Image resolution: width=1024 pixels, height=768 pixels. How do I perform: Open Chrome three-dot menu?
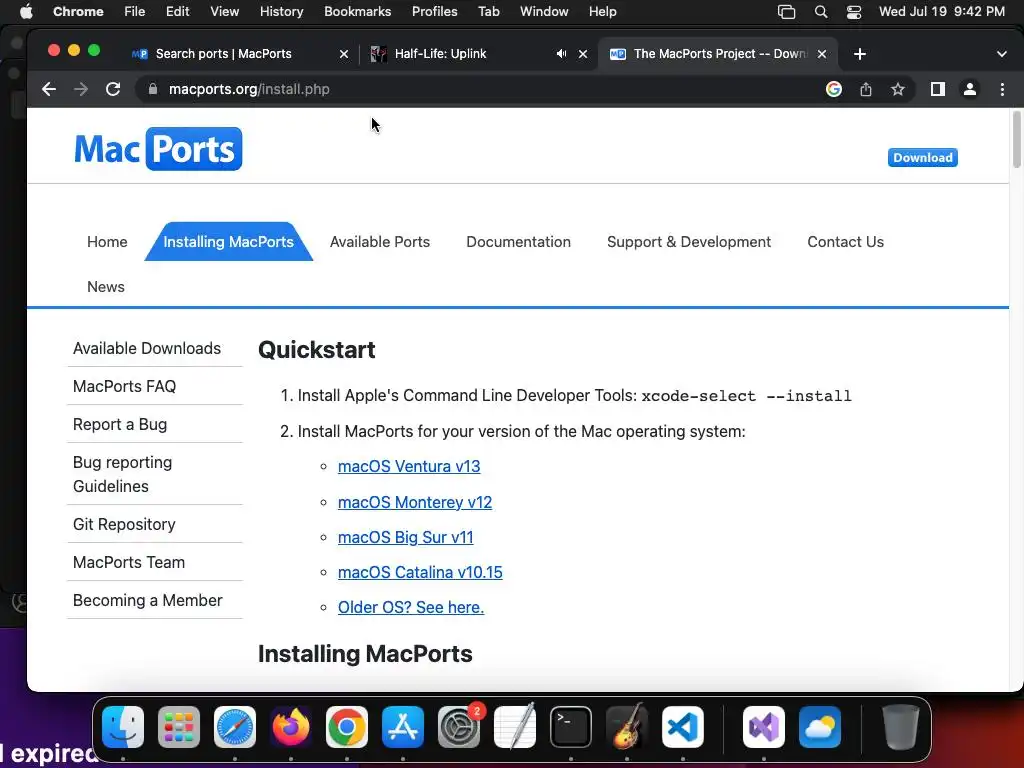tap(1002, 89)
